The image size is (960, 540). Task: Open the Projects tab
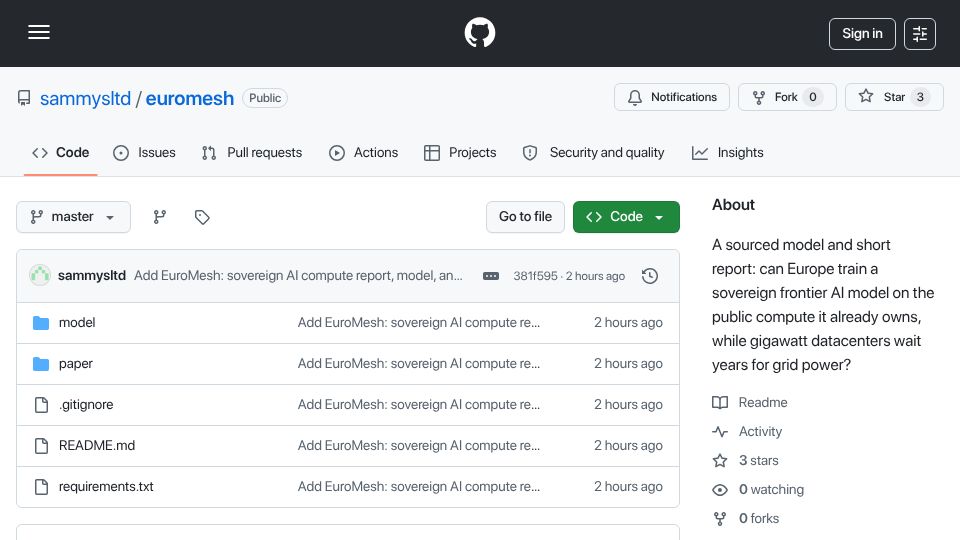point(460,152)
